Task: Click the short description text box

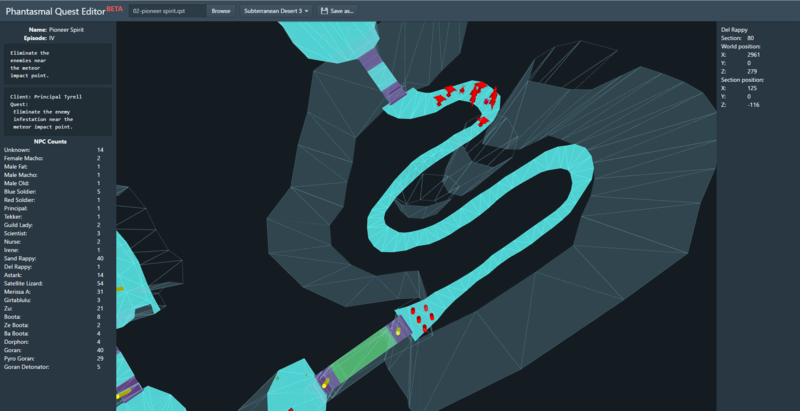Action: coord(58,64)
